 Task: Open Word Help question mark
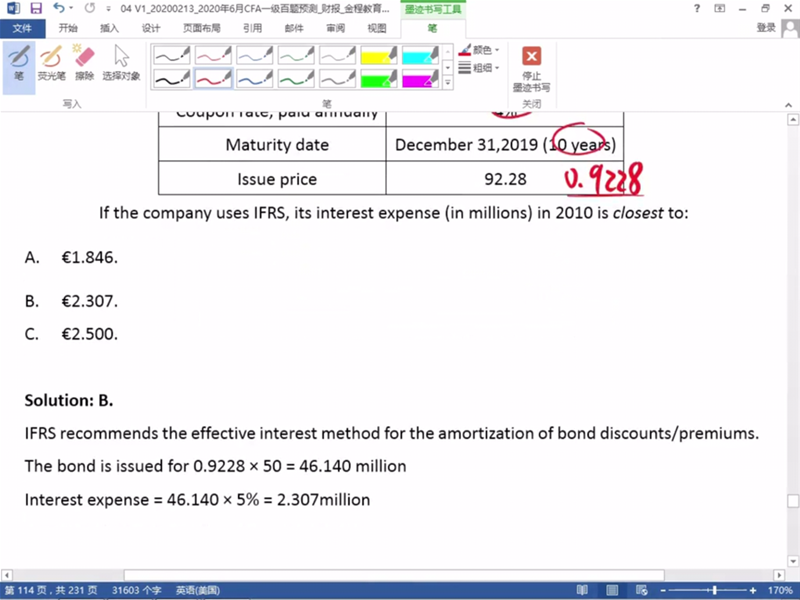(x=697, y=8)
